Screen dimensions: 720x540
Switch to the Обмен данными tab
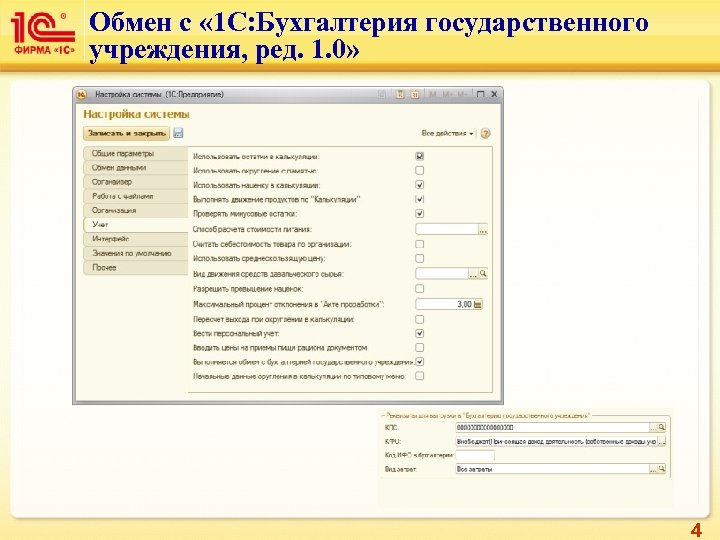tap(135, 168)
